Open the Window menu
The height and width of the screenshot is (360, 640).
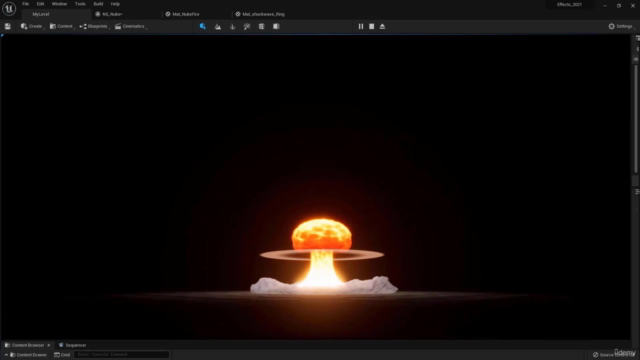pyautogui.click(x=59, y=4)
